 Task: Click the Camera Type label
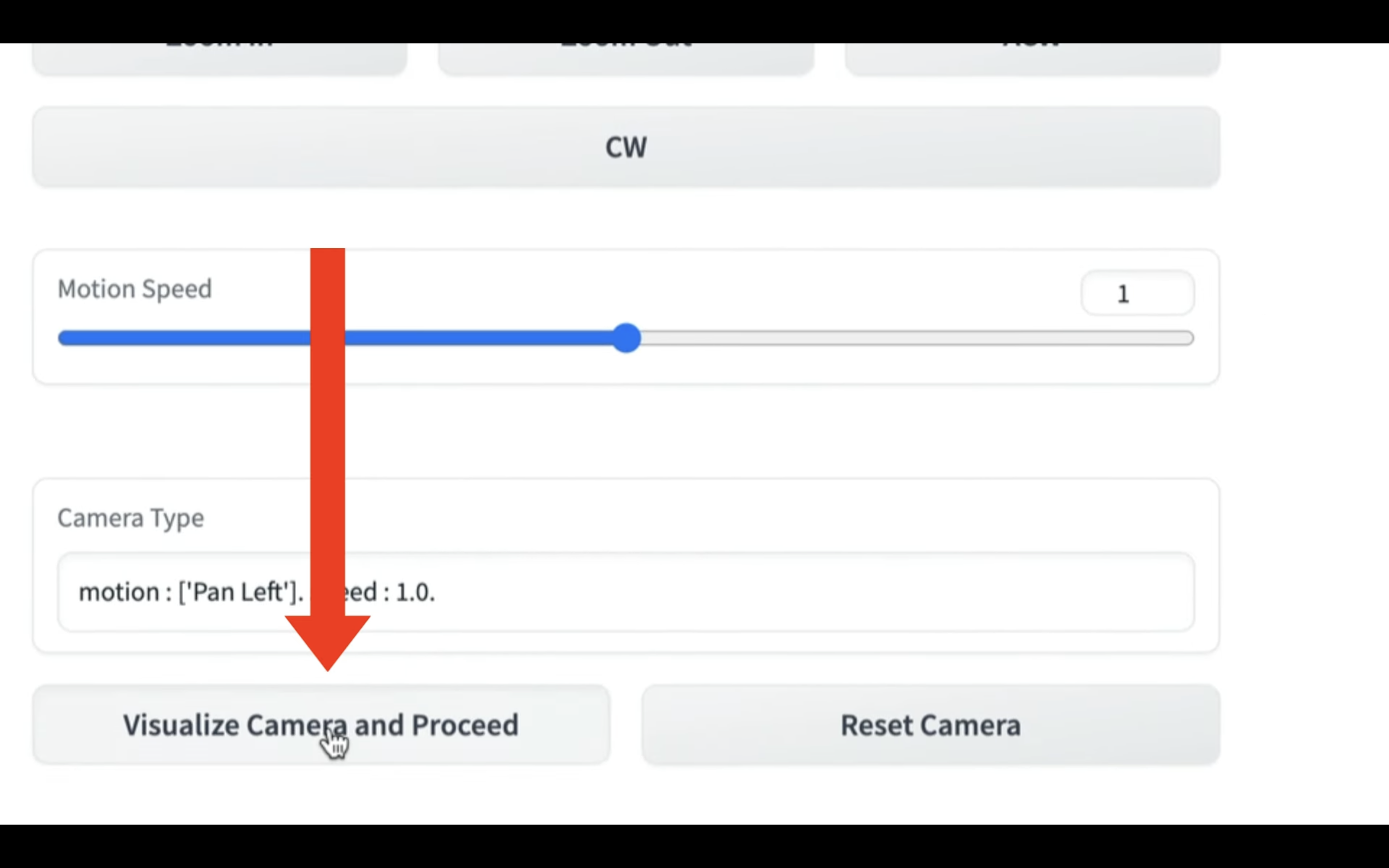(x=131, y=518)
